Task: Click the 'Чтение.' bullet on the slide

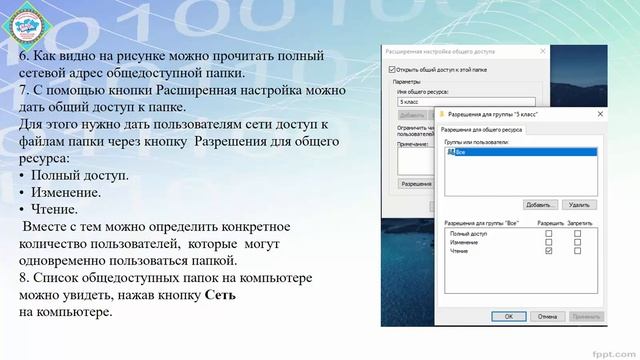Action: [x=54, y=209]
